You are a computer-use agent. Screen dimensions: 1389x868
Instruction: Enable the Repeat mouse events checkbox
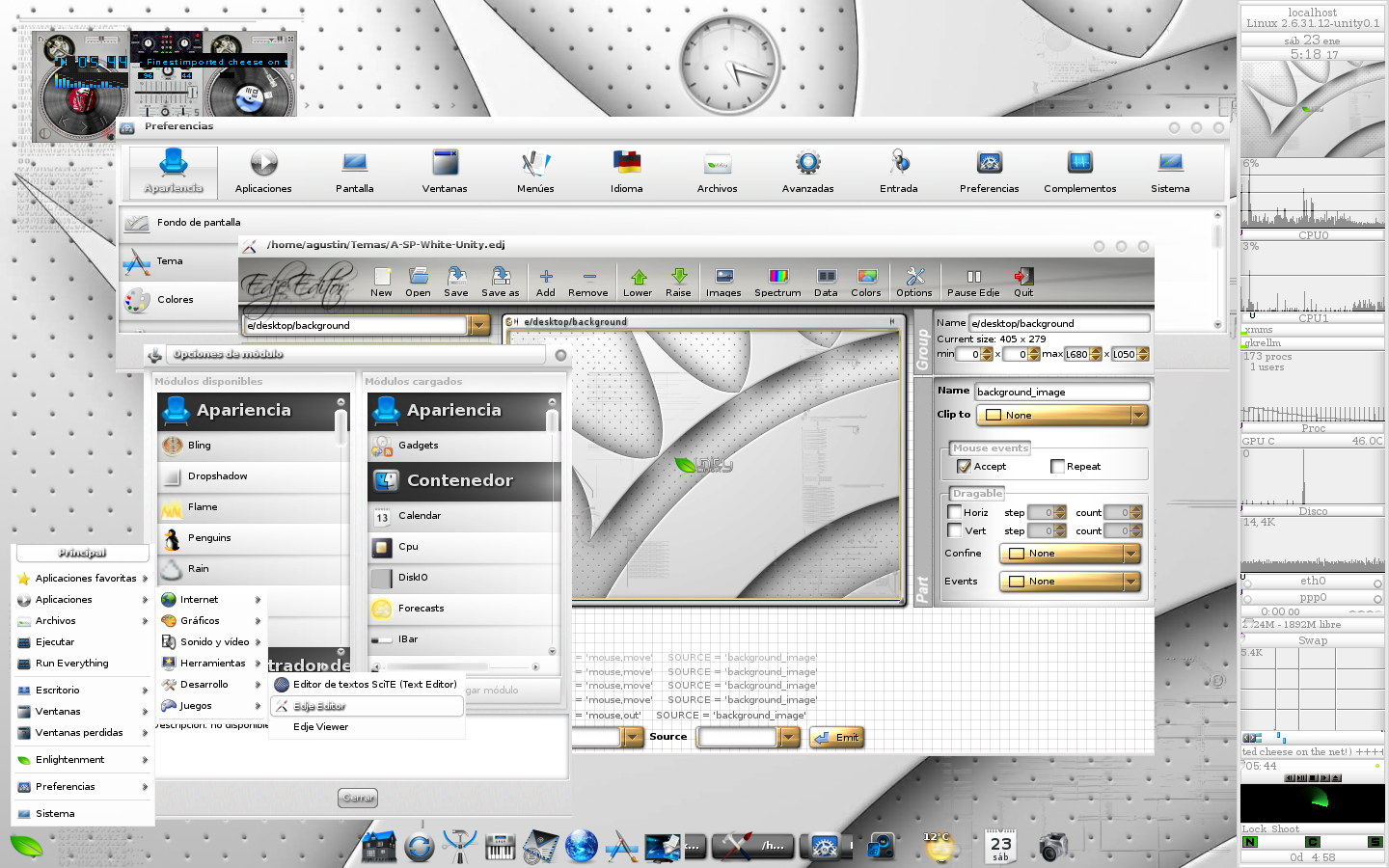tap(1056, 466)
